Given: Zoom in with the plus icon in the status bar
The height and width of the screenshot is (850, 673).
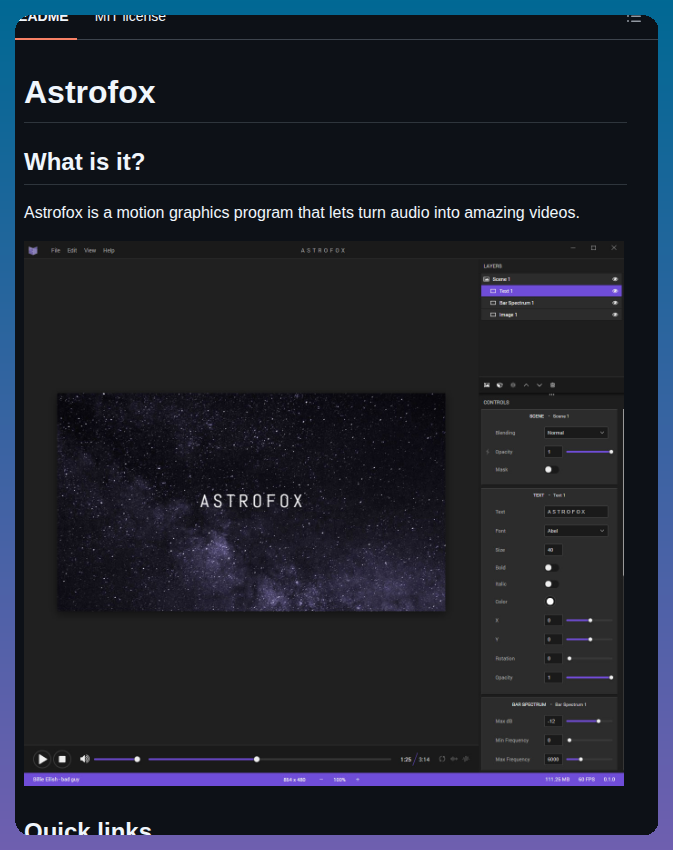Looking at the screenshot, I should (357, 780).
